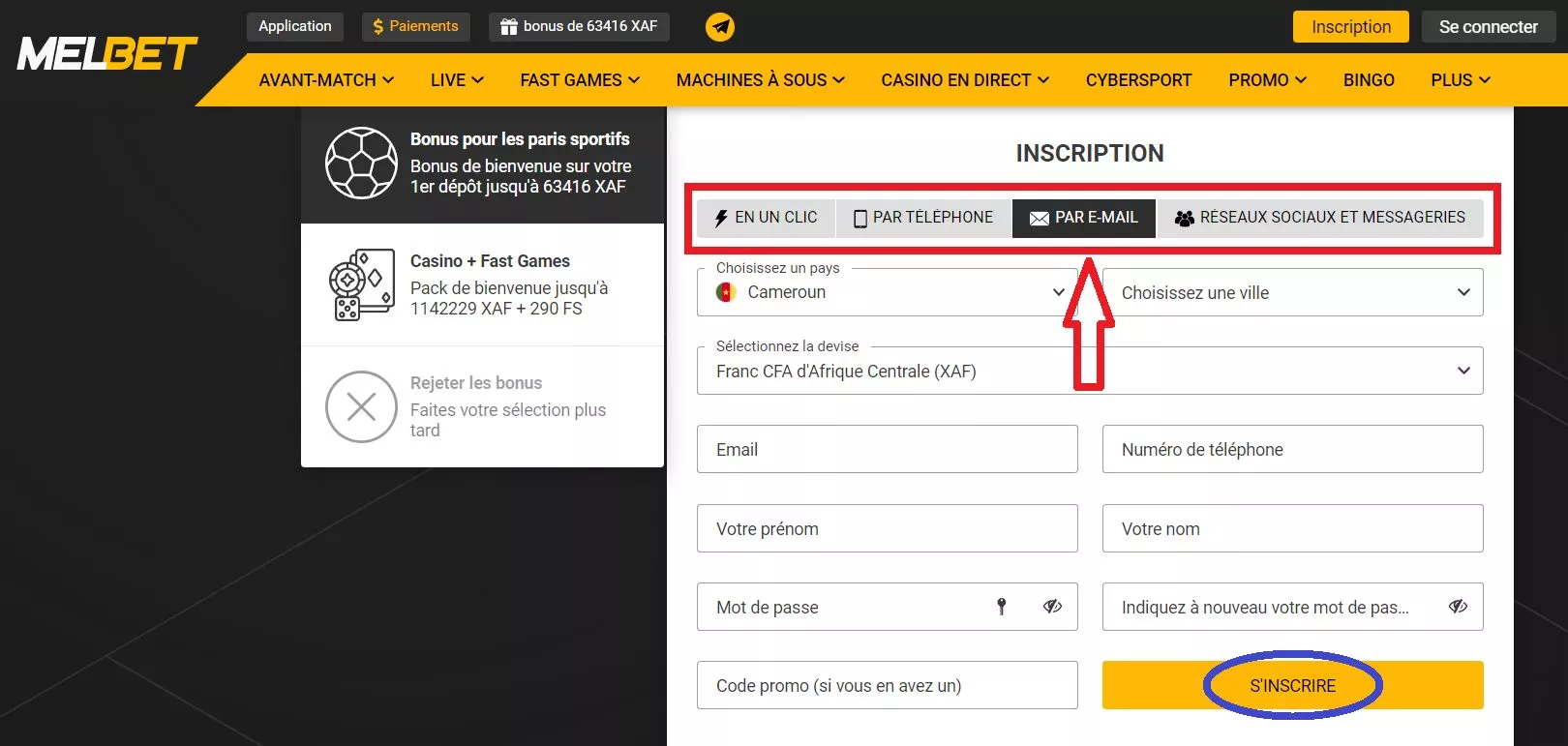The height and width of the screenshot is (746, 1568).
Task: Click the soccer ball sports bonus icon
Action: tap(361, 163)
